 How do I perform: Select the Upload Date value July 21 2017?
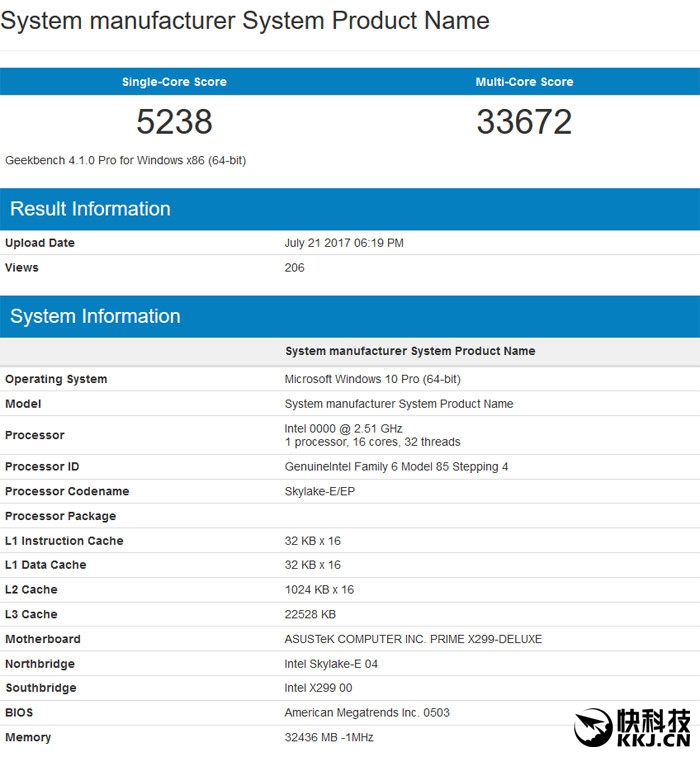click(344, 243)
